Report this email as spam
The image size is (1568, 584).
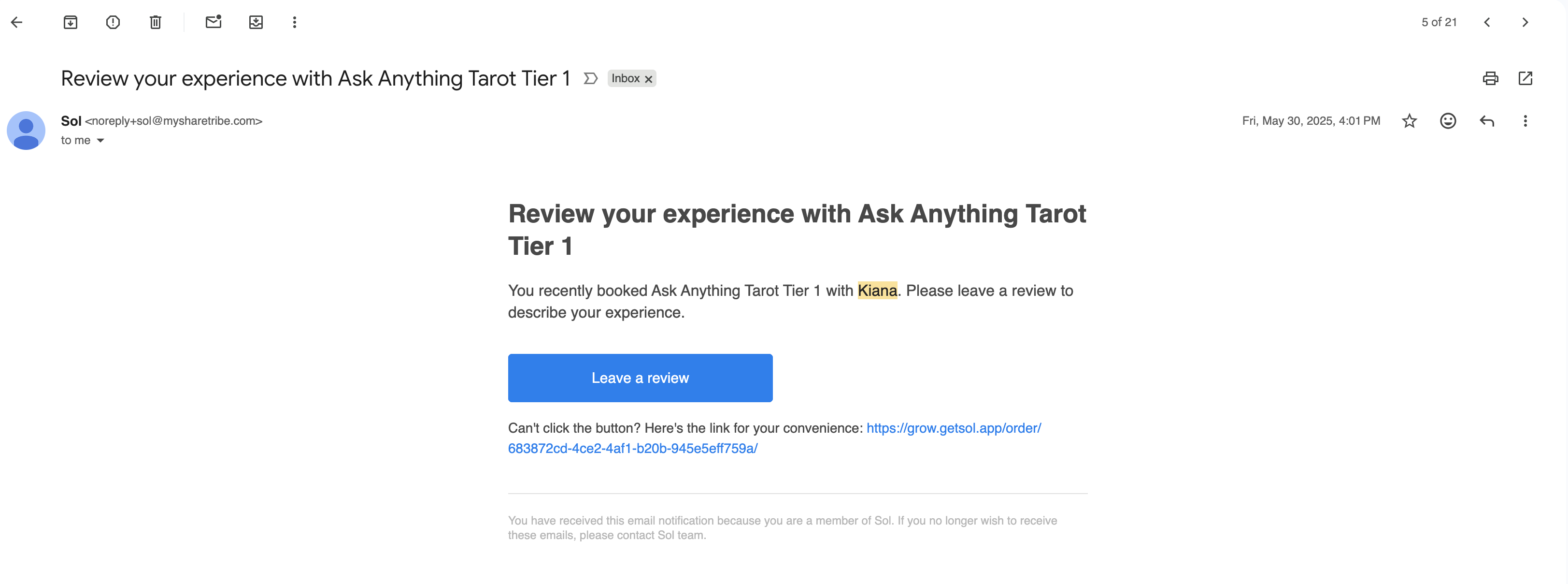click(113, 23)
